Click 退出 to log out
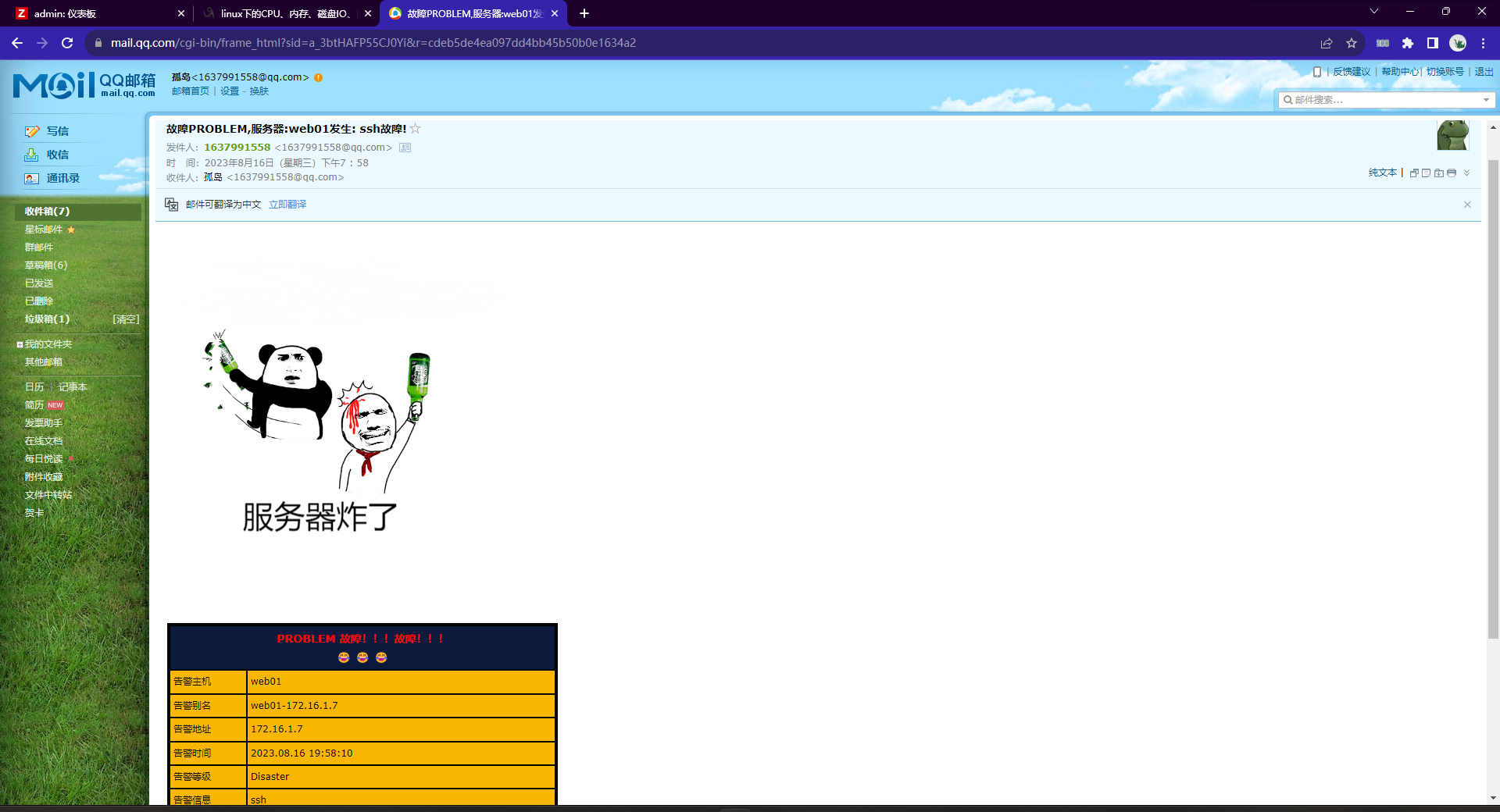This screenshot has height=812, width=1500. (1484, 72)
